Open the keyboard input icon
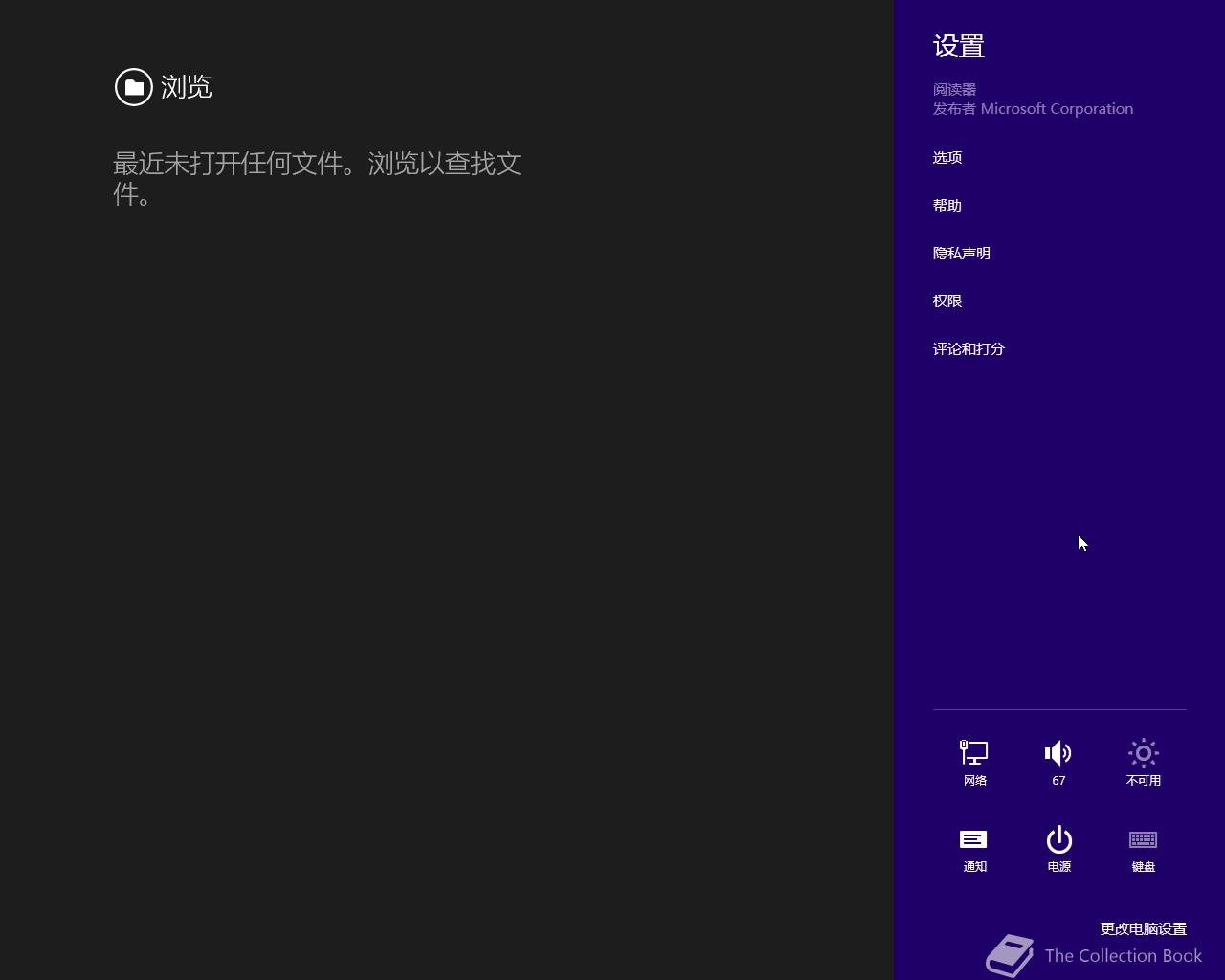The width and height of the screenshot is (1225, 980). [x=1143, y=839]
